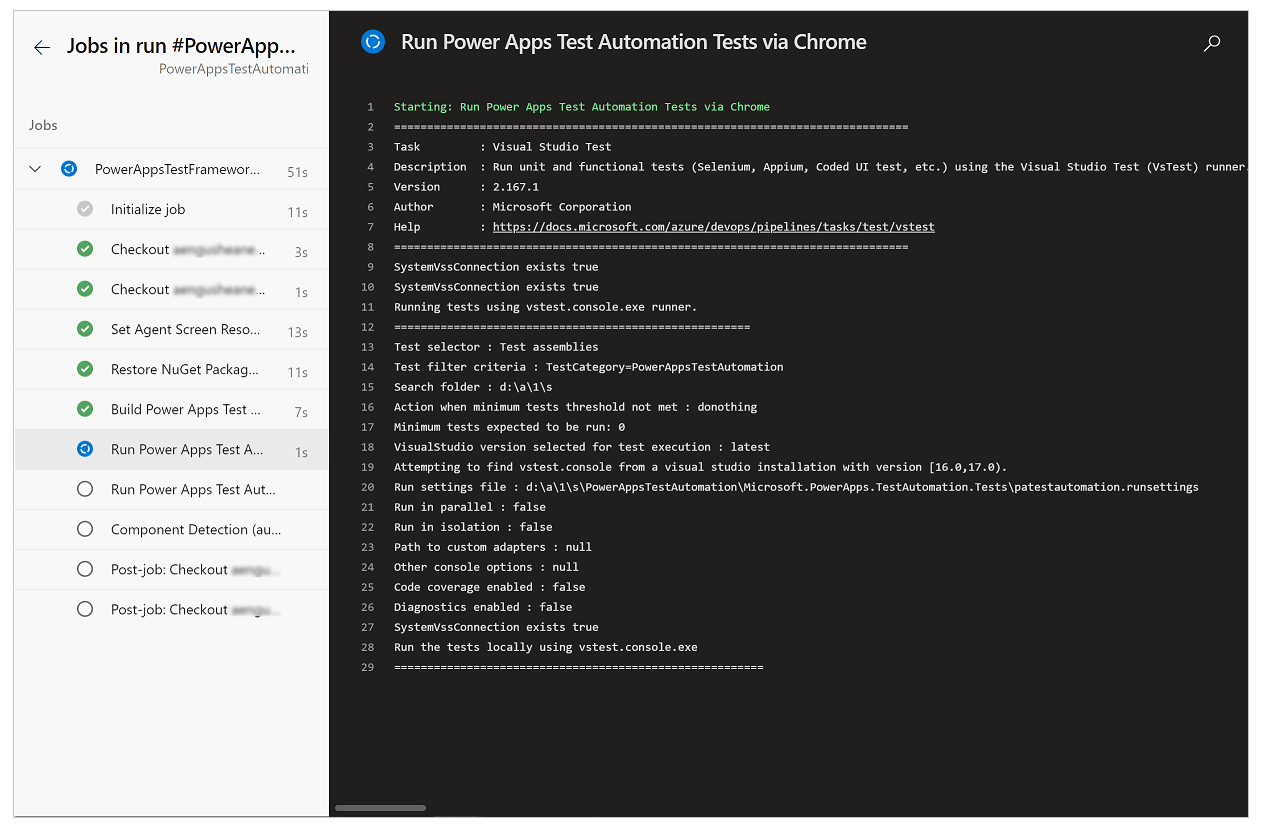Viewport: 1264px width, 831px height.
Task: Click the pending circle icon for Component Detection
Action: point(85,529)
